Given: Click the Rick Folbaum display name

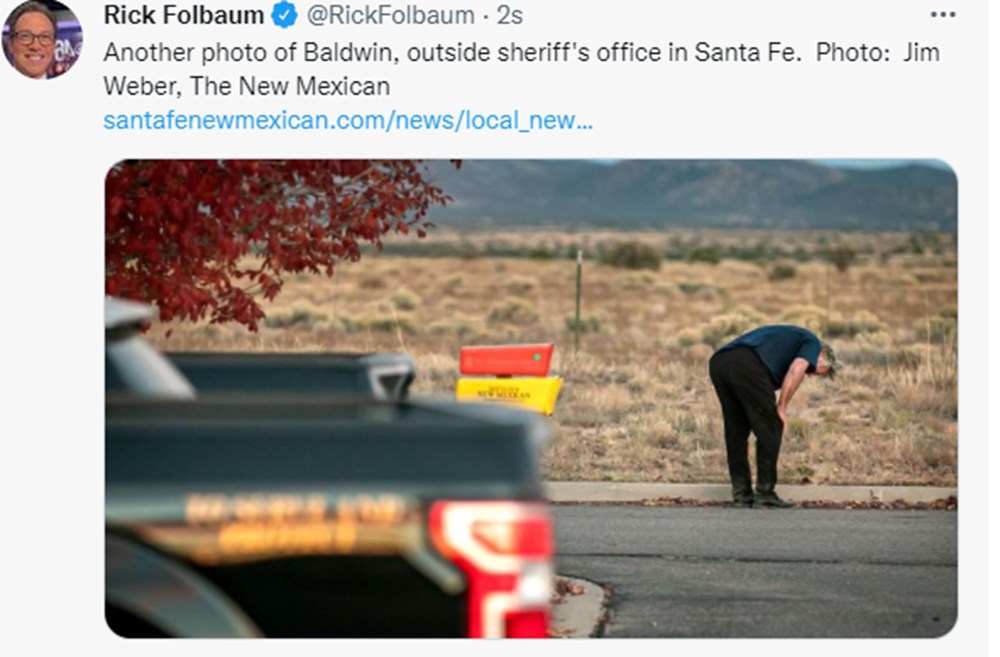Looking at the screenshot, I should pyautogui.click(x=184, y=15).
